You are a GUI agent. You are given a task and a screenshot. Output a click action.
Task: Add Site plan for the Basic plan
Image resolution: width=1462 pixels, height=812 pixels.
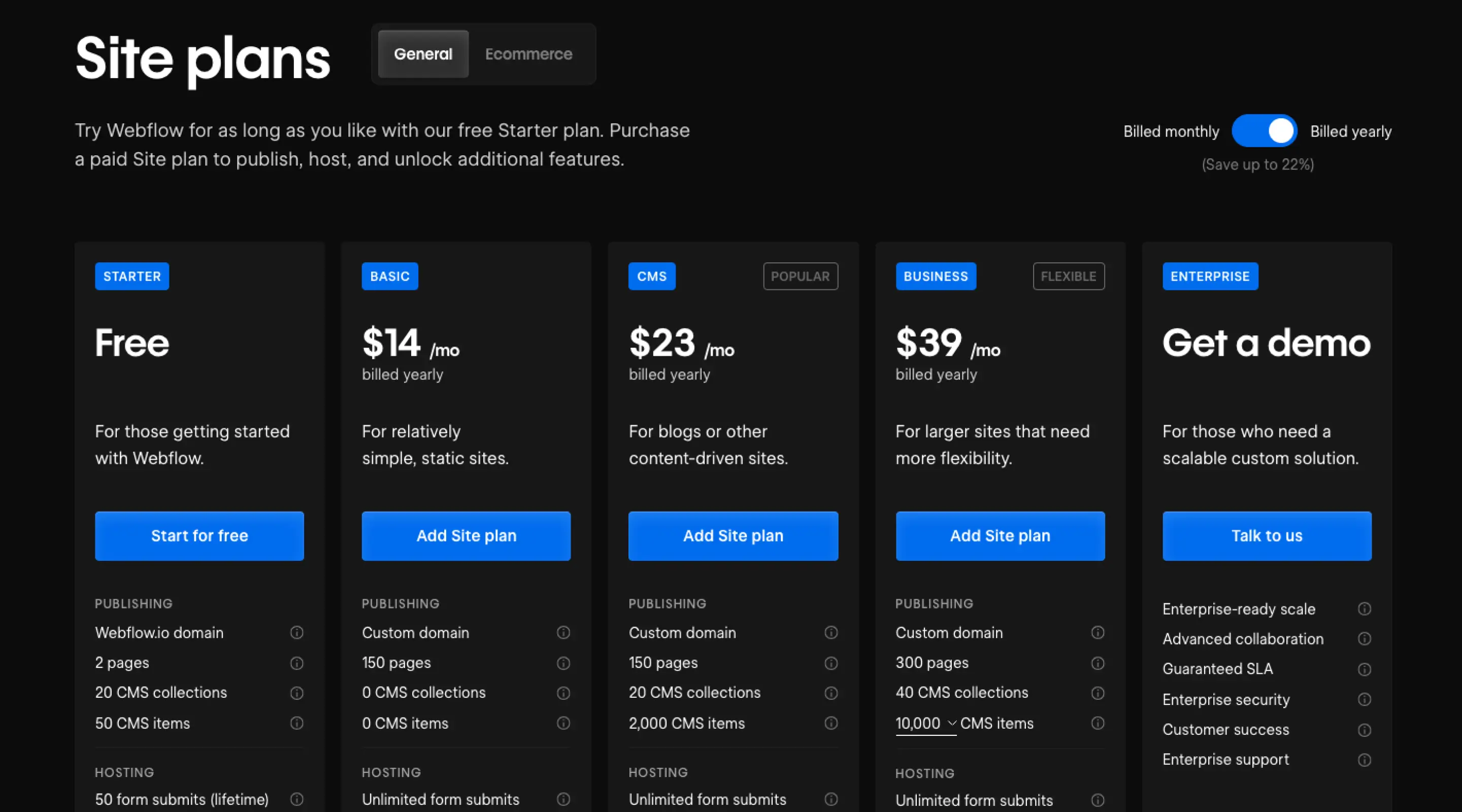pyautogui.click(x=466, y=535)
